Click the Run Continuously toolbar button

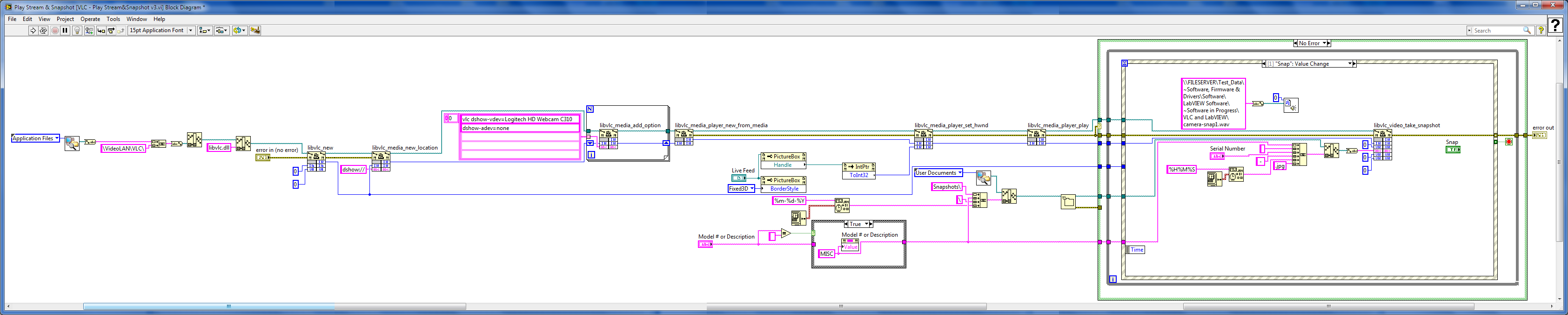[43, 30]
